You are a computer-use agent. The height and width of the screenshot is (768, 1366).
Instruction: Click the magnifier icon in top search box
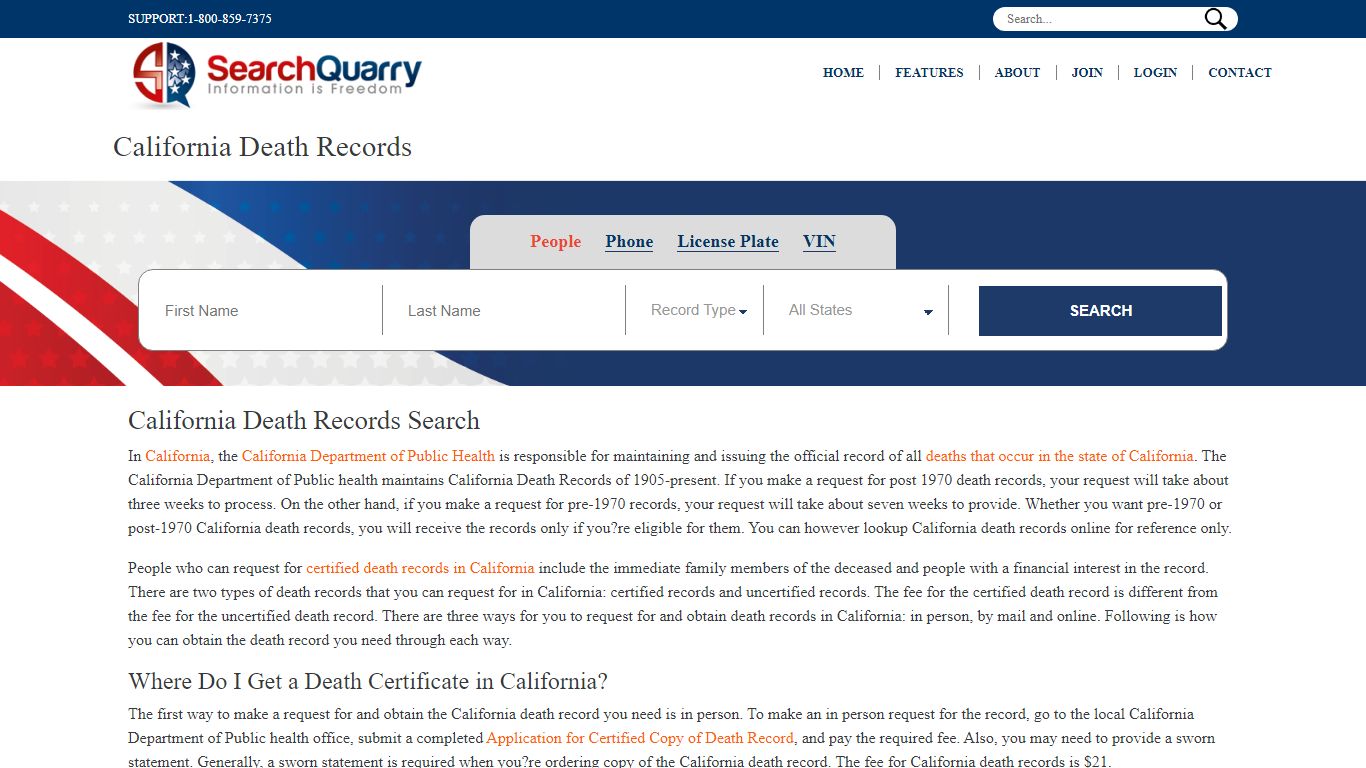click(1215, 19)
